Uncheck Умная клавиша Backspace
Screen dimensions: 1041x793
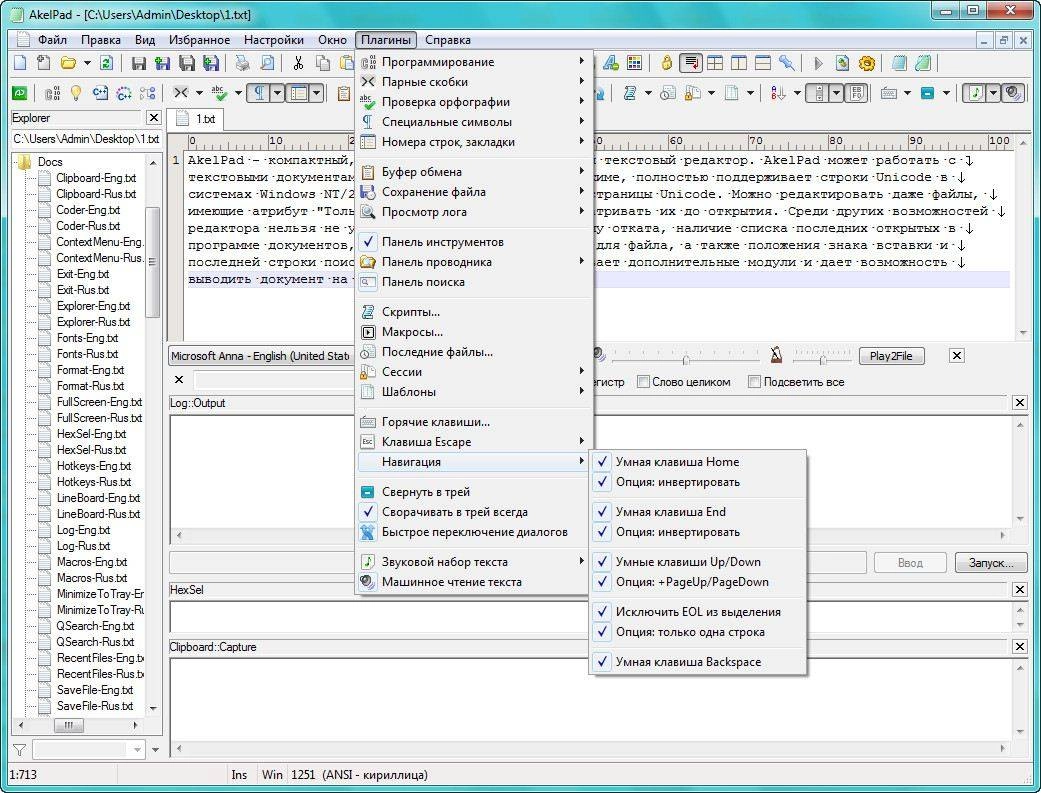[x=697, y=661]
